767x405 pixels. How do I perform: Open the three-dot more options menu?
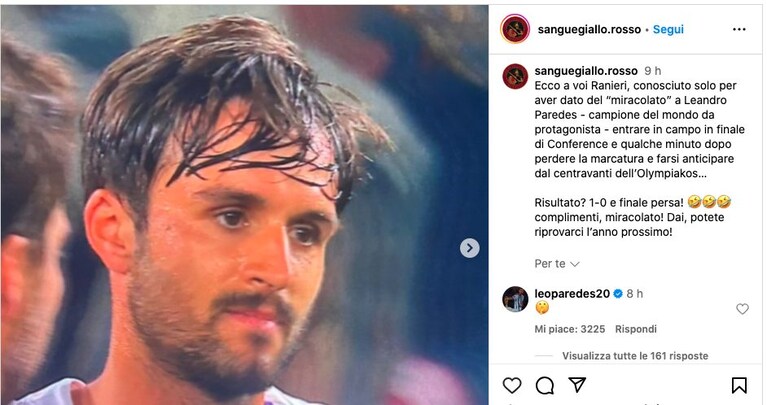[739, 29]
